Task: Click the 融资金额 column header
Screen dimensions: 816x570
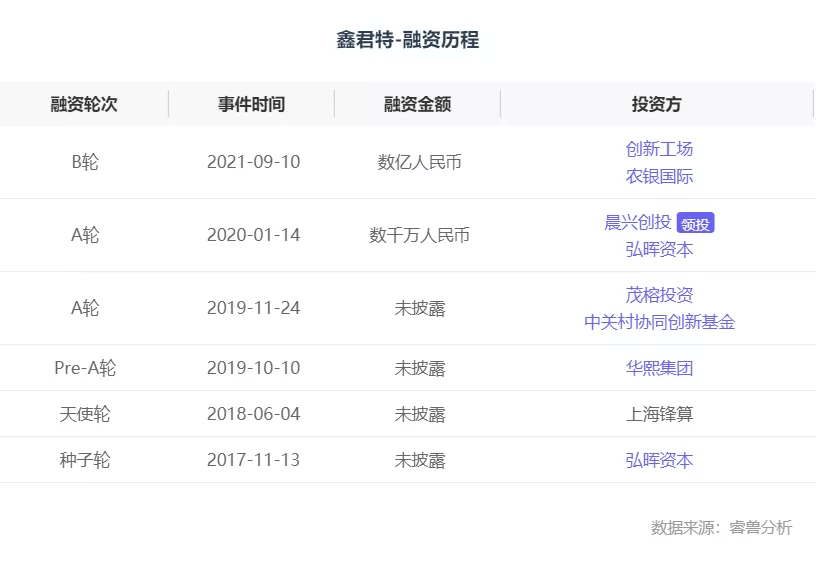Action: coord(417,104)
